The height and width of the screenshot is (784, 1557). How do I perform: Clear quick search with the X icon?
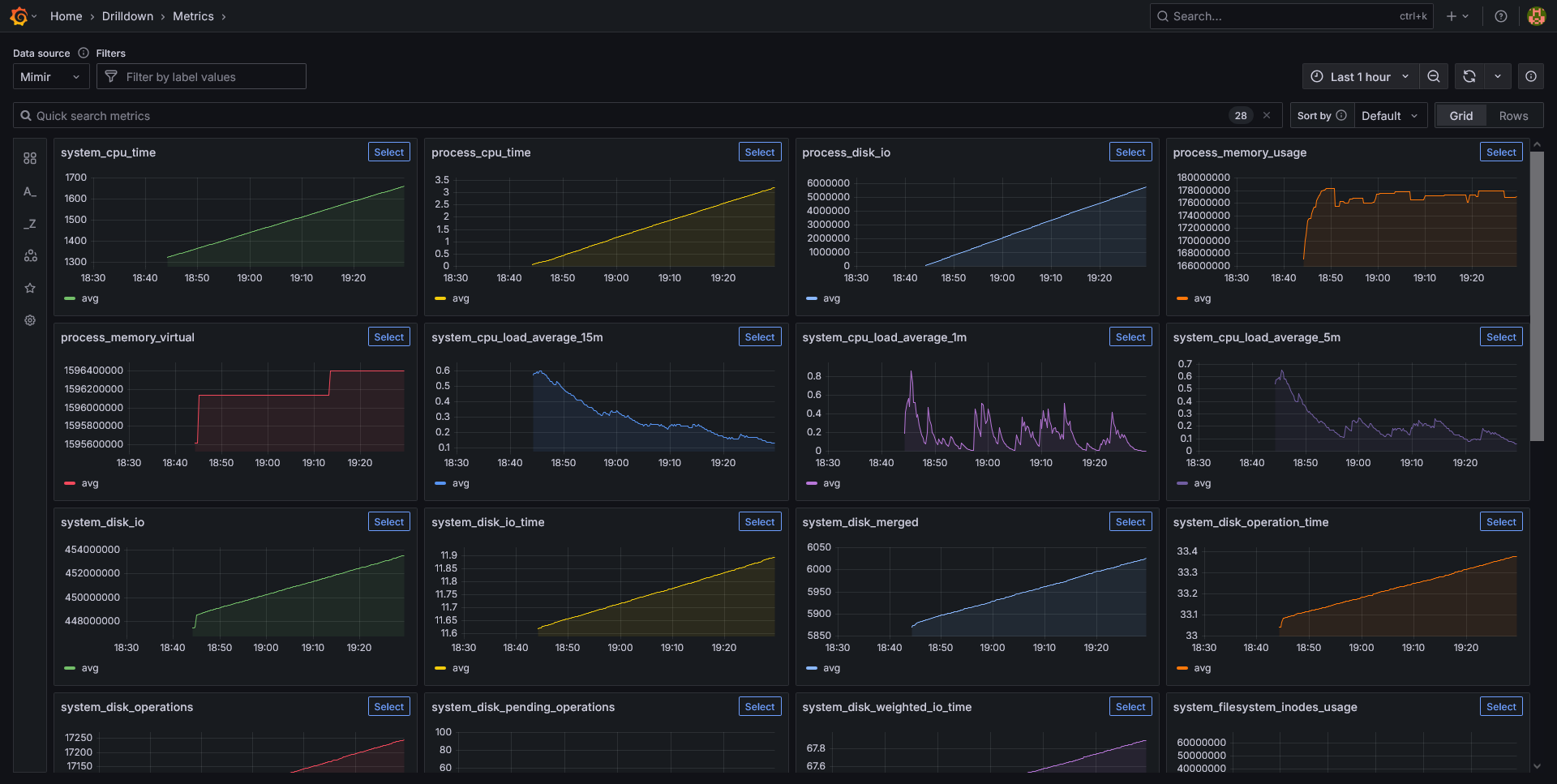tap(1267, 116)
